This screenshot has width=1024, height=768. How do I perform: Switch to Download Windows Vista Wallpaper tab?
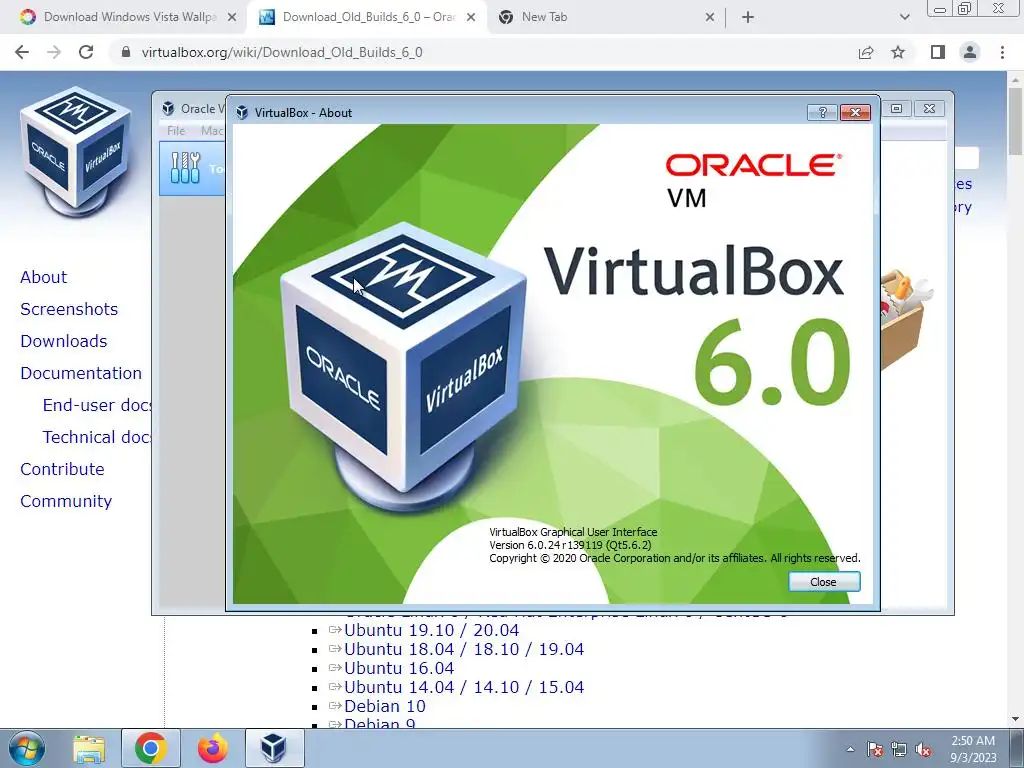[x=129, y=17]
